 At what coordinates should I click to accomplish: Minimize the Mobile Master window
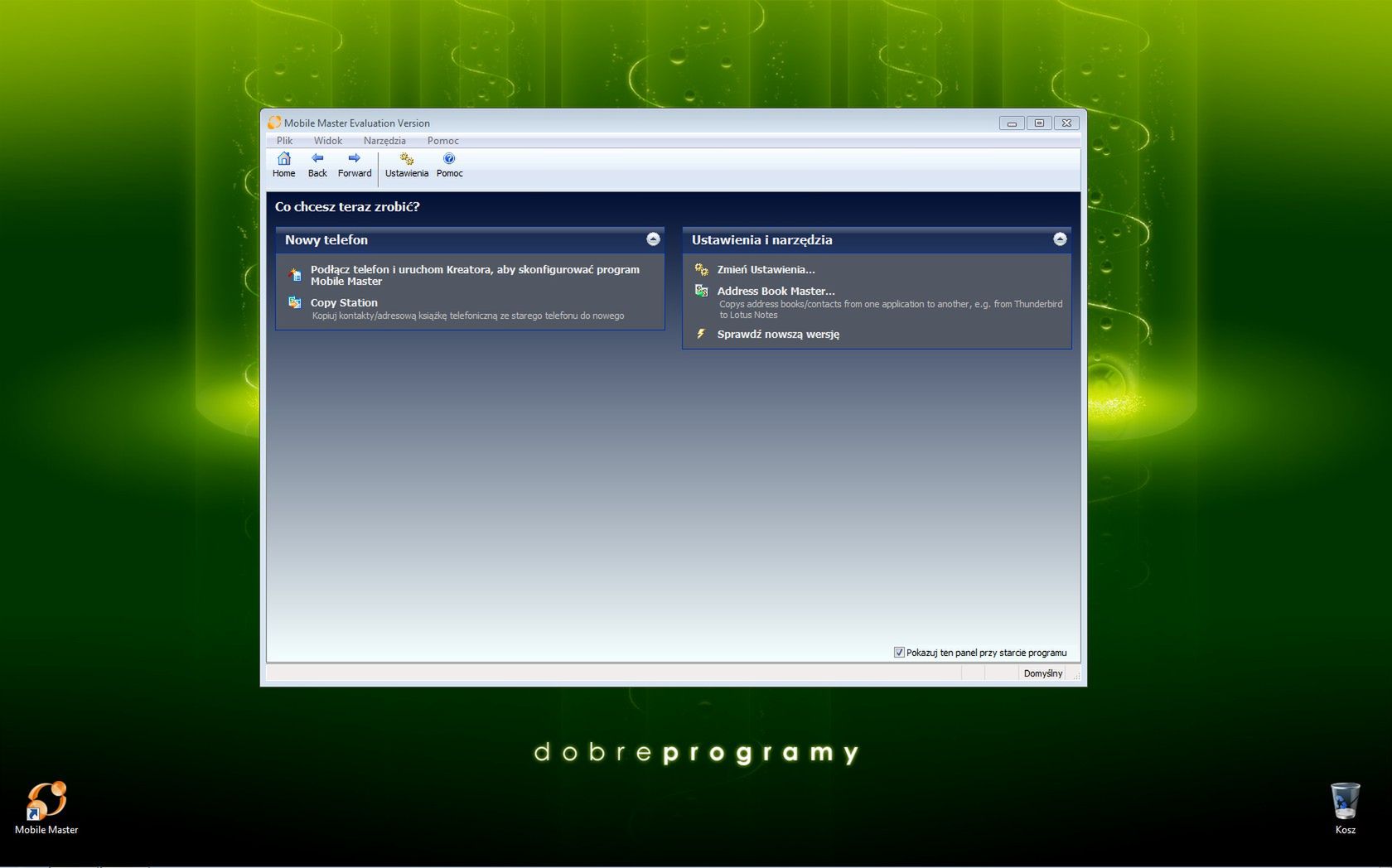pos(1012,123)
